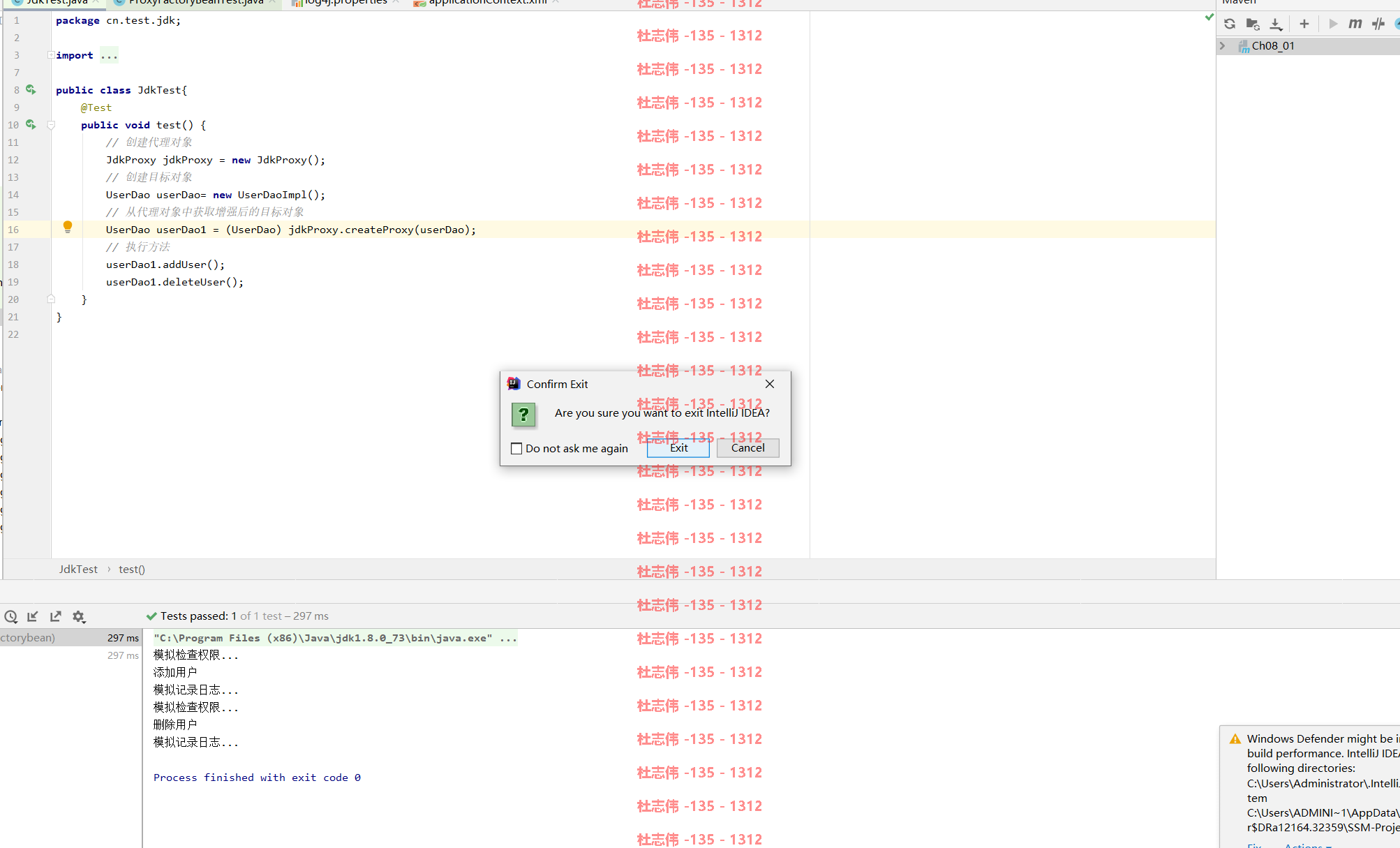Switch to applicationContext.xml tab
The width and height of the screenshot is (1400, 848).
tap(486, 3)
